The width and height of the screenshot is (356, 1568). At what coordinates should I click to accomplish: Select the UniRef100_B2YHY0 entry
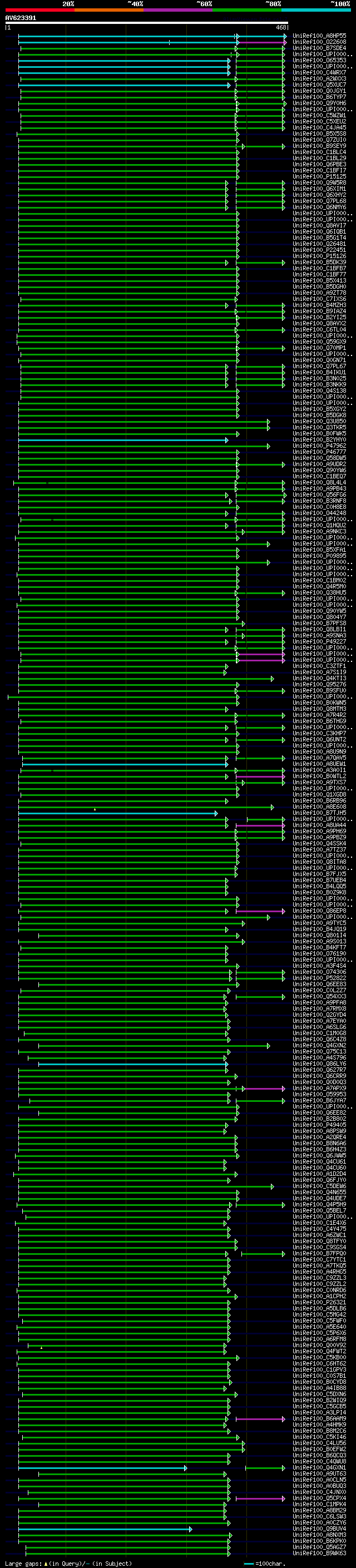pos(319,439)
